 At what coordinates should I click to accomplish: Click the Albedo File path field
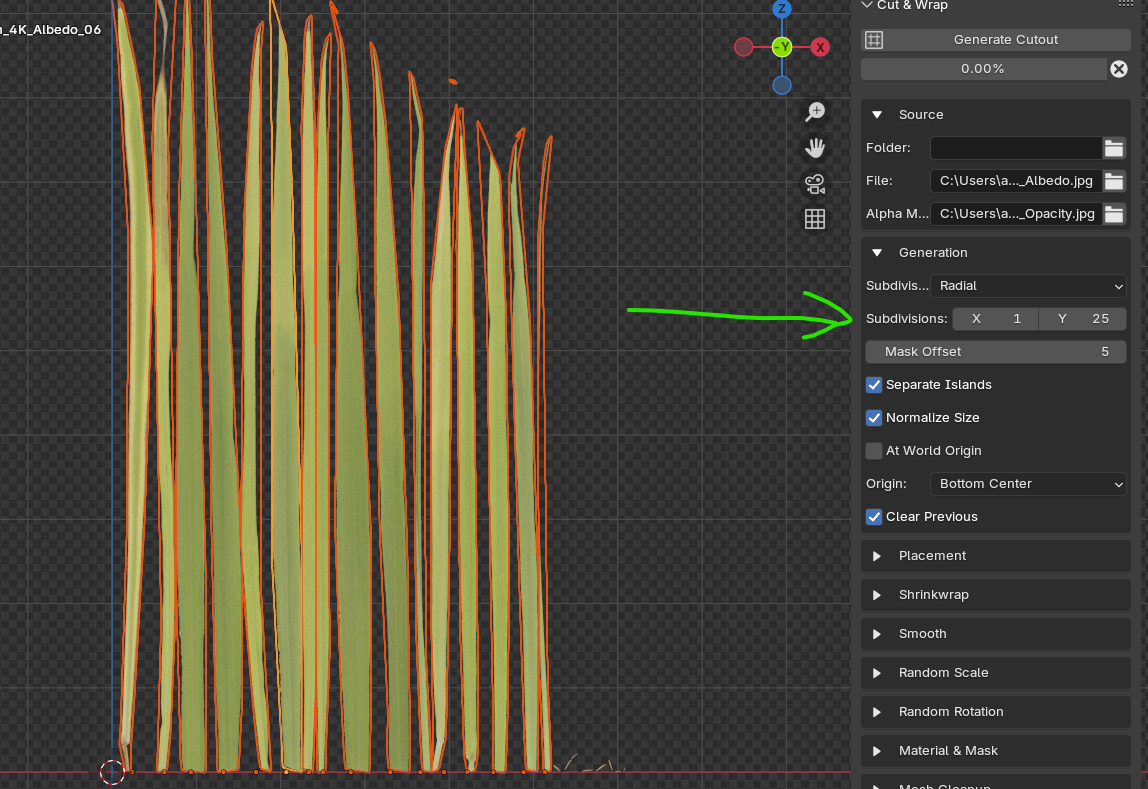1015,181
